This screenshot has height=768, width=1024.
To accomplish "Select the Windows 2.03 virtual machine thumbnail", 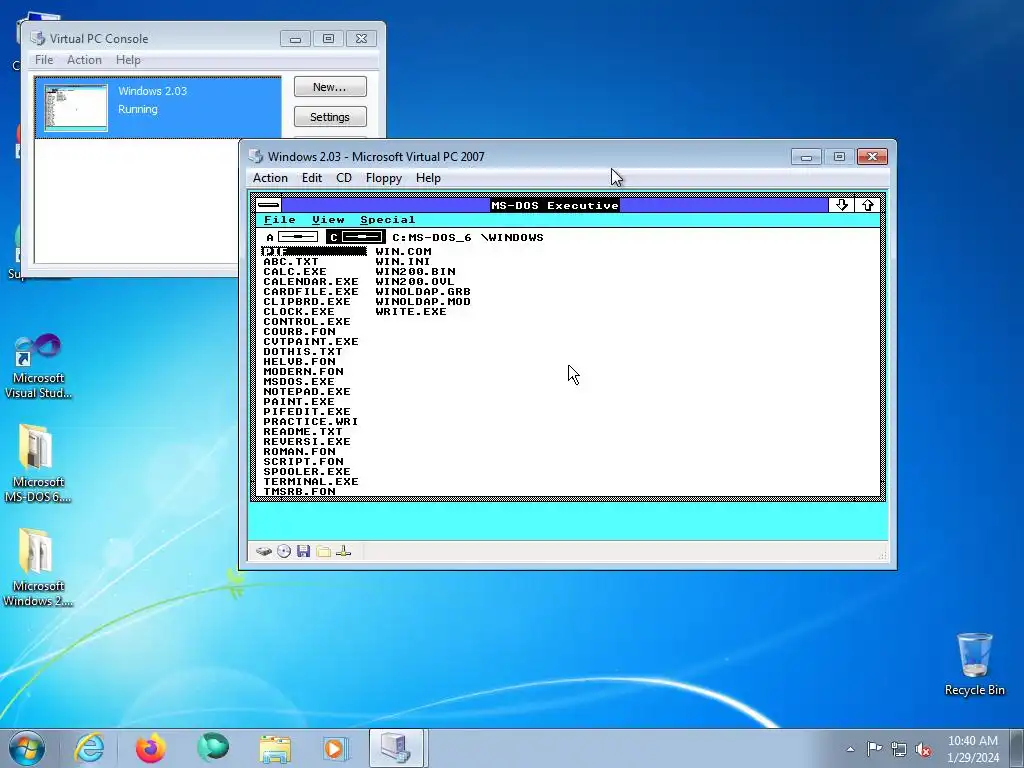I will 76,108.
